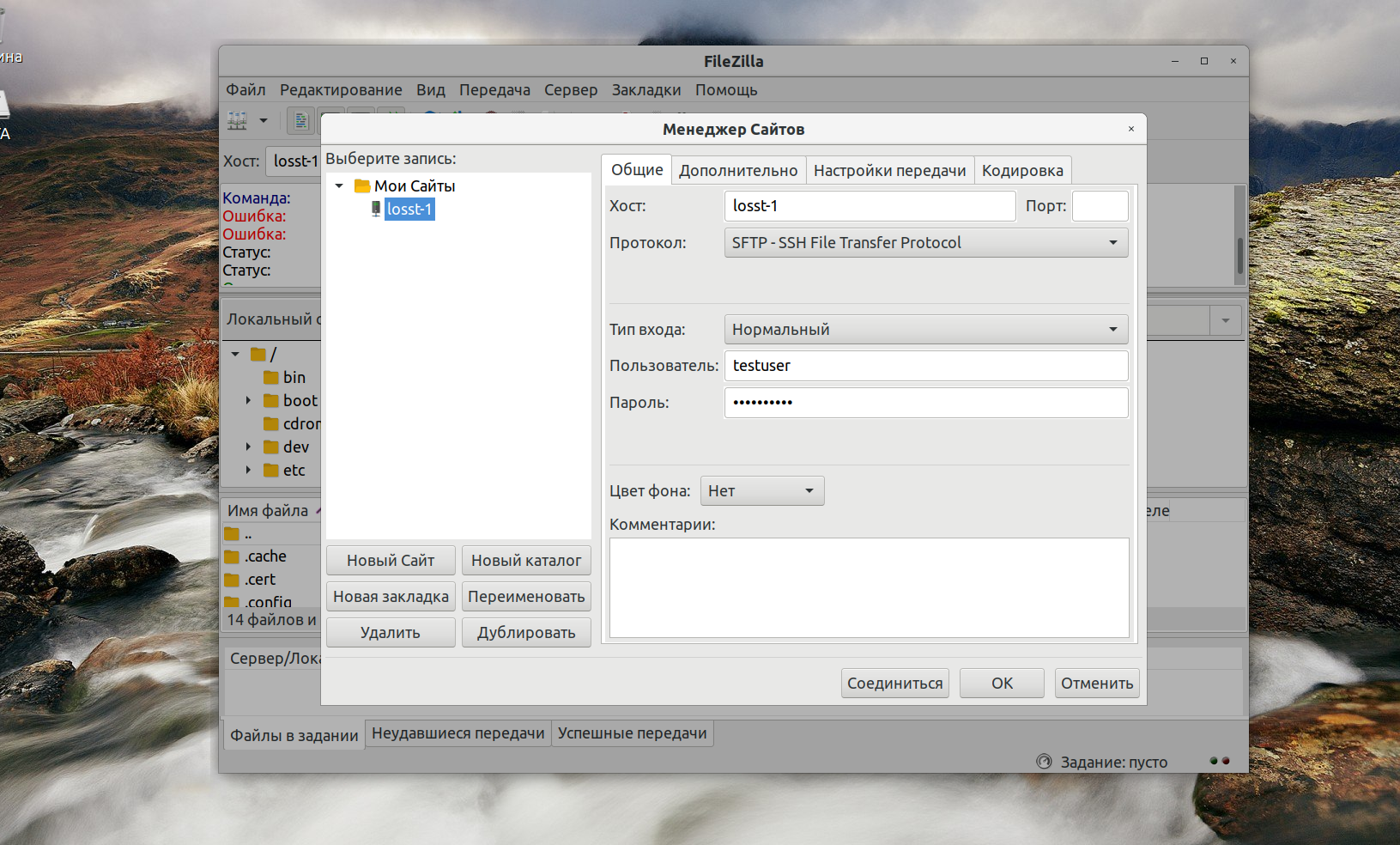Switch to the Дополнительно tab
Image resolution: width=1400 pixels, height=845 pixels.
pyautogui.click(x=738, y=170)
